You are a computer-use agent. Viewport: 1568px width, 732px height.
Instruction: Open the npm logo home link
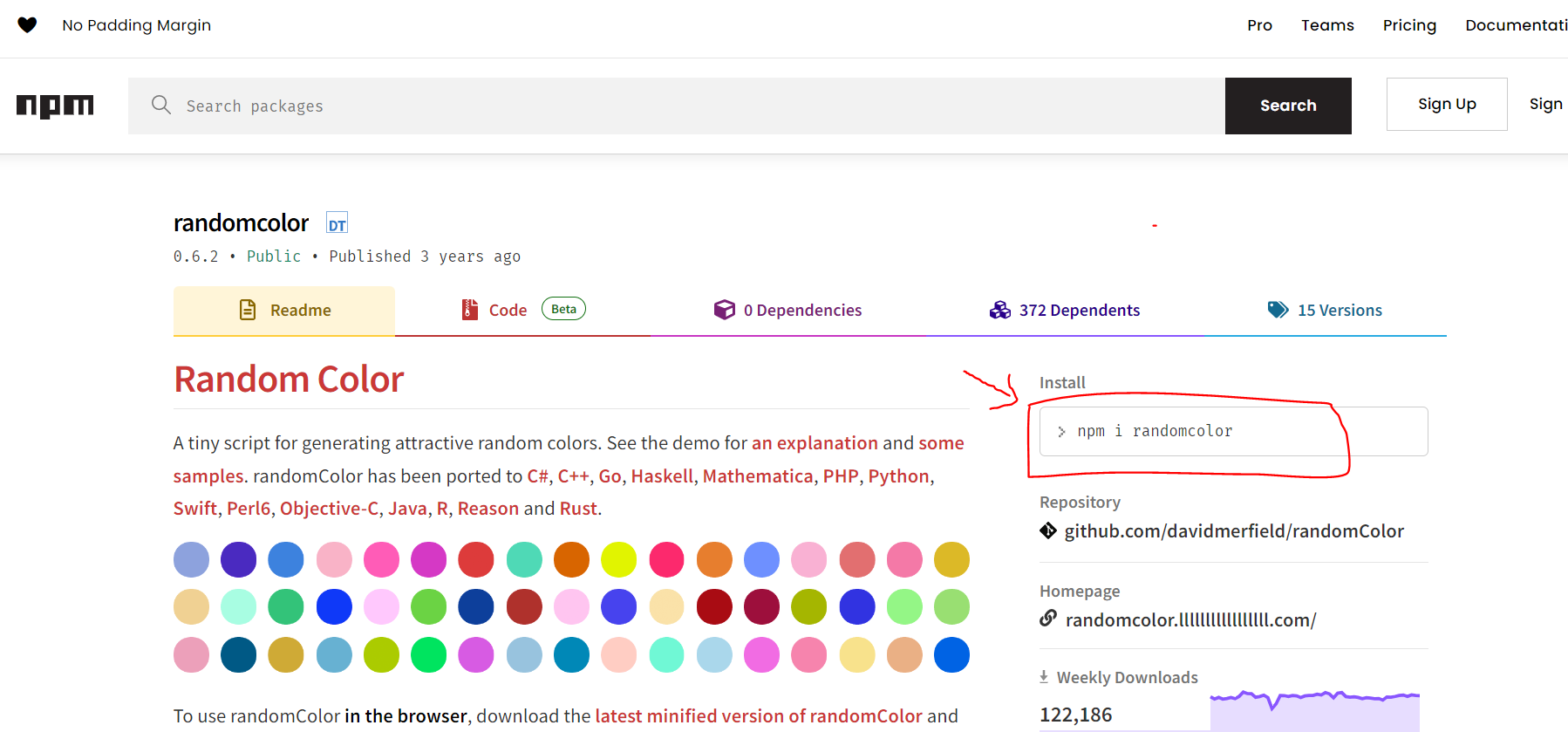(x=55, y=106)
